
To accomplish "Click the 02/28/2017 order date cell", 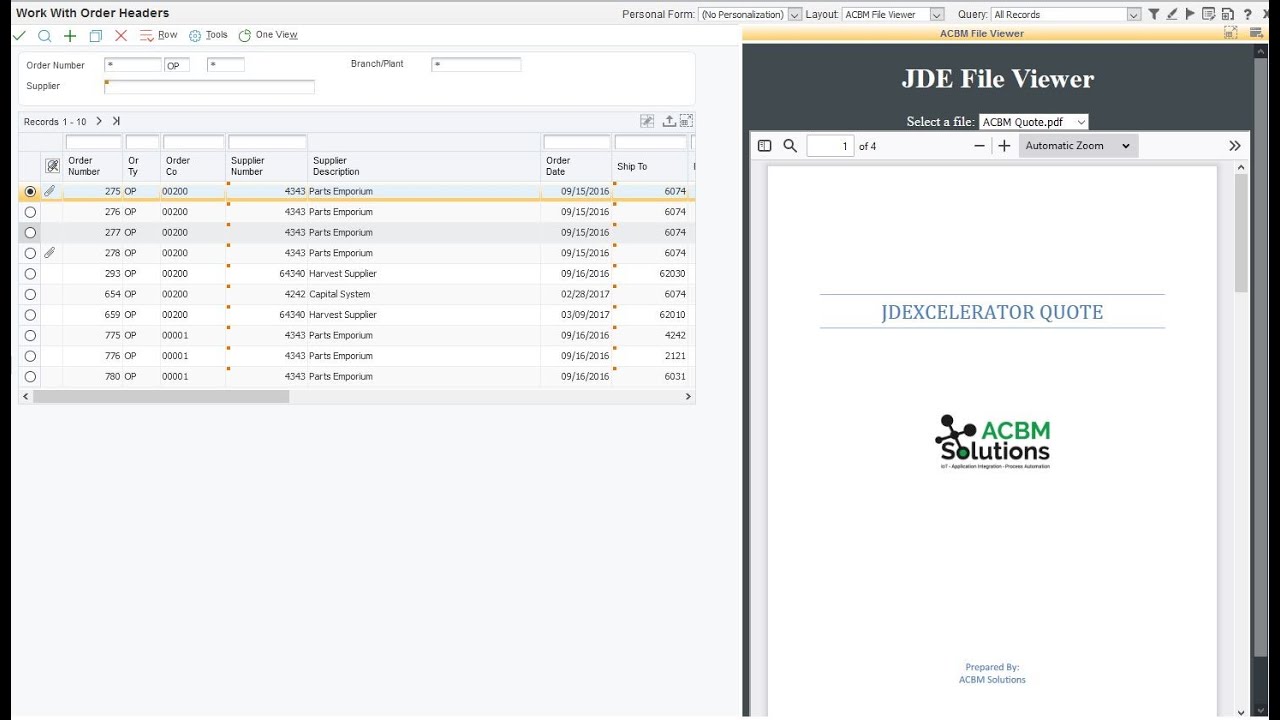I will click(x=576, y=294).
